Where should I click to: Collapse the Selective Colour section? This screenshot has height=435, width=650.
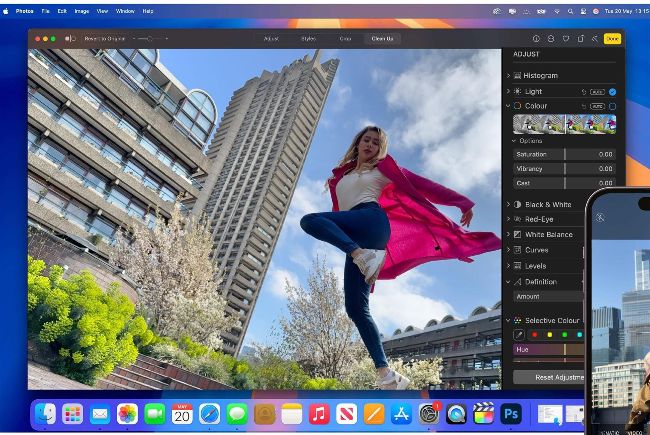coord(508,321)
